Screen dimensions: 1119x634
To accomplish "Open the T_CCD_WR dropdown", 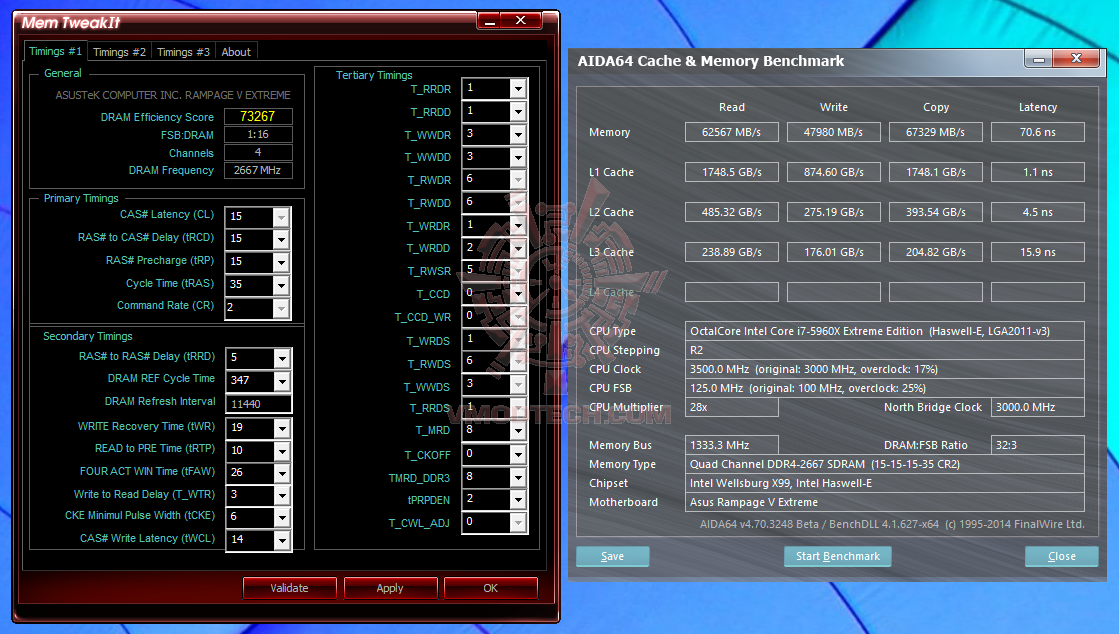I will click(x=518, y=316).
